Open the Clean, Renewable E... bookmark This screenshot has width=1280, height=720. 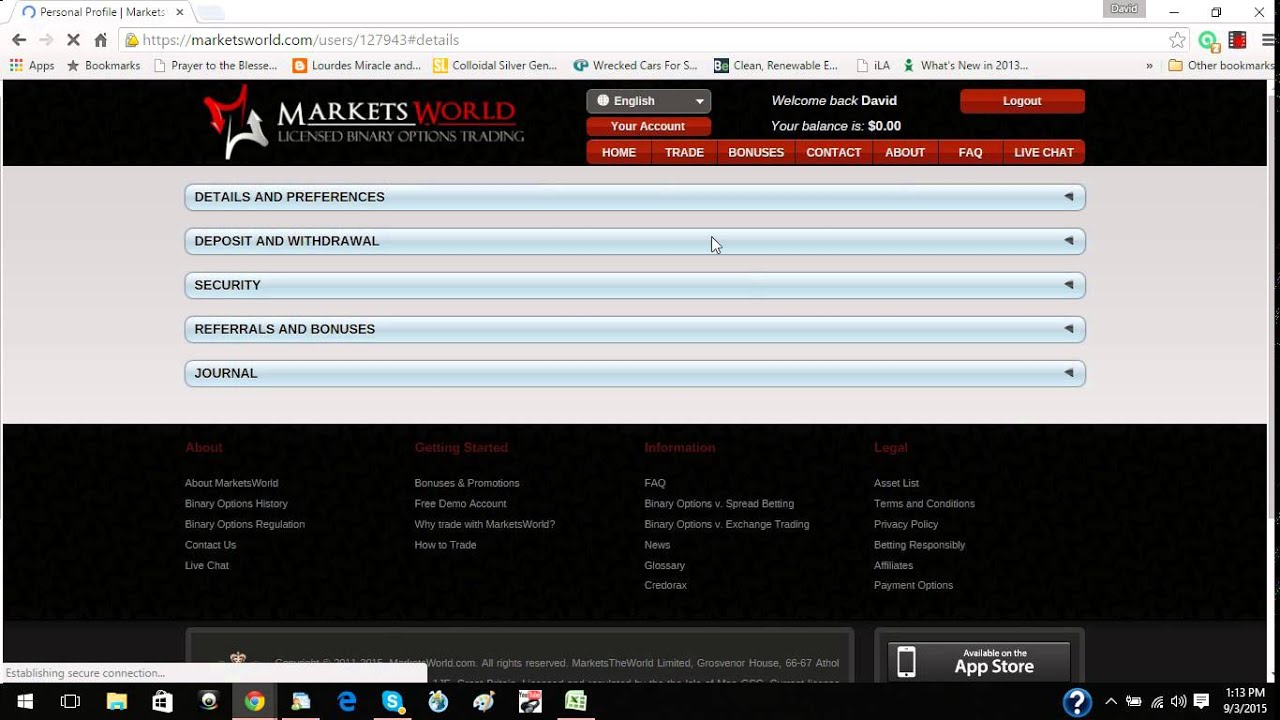tap(776, 66)
